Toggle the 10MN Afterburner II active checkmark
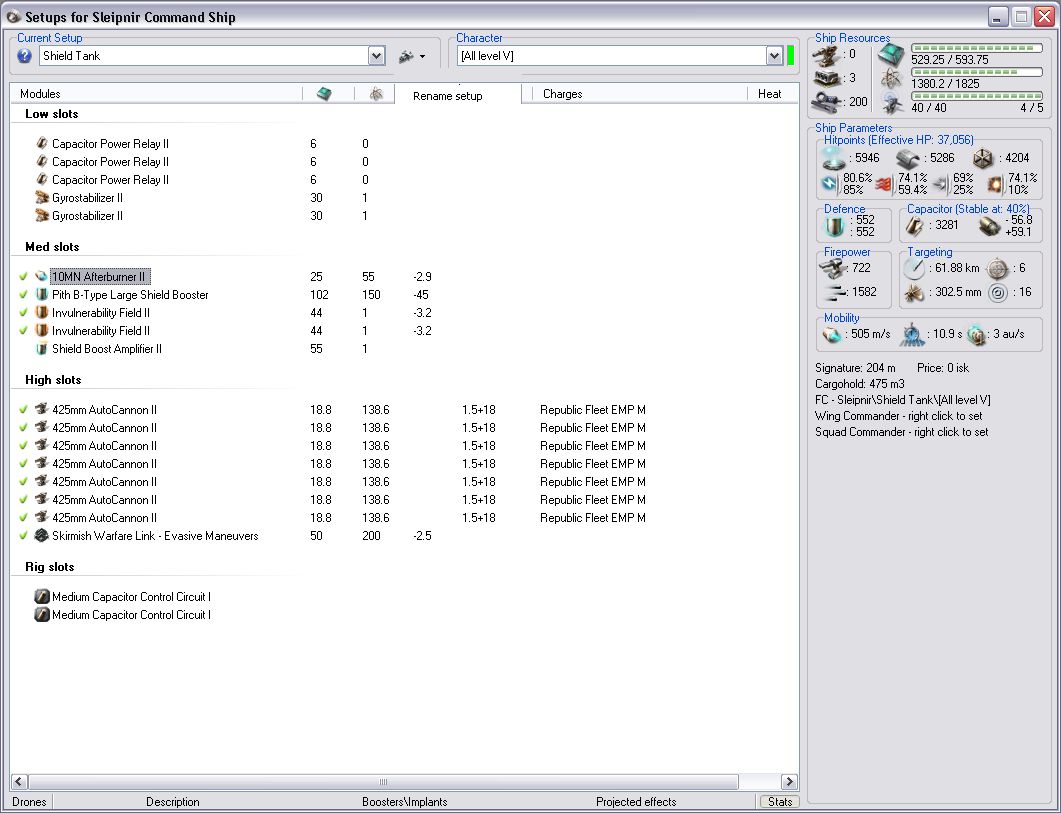Image resolution: width=1061 pixels, height=813 pixels. (x=23, y=276)
